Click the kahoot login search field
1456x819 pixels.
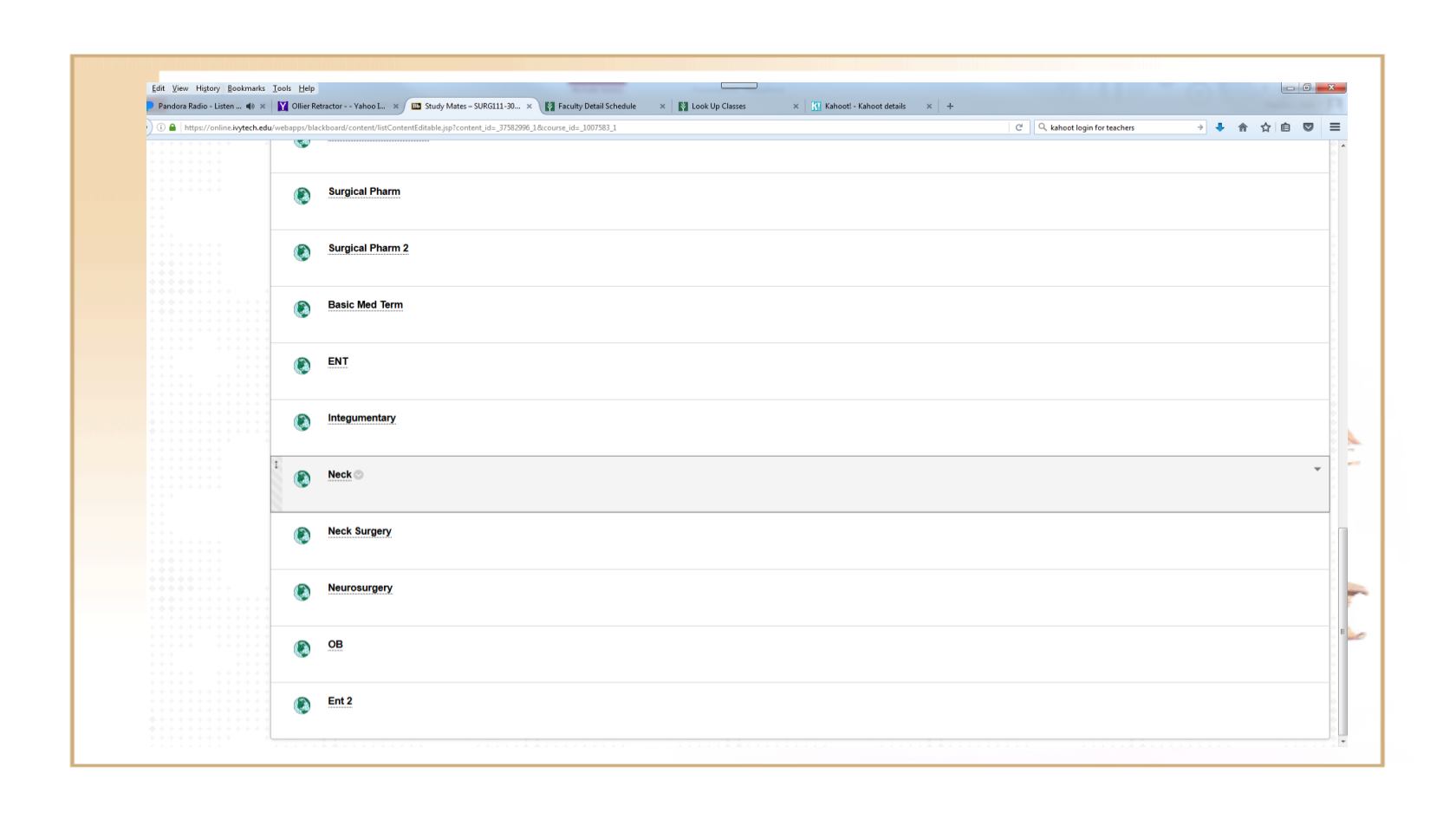coord(1118,127)
